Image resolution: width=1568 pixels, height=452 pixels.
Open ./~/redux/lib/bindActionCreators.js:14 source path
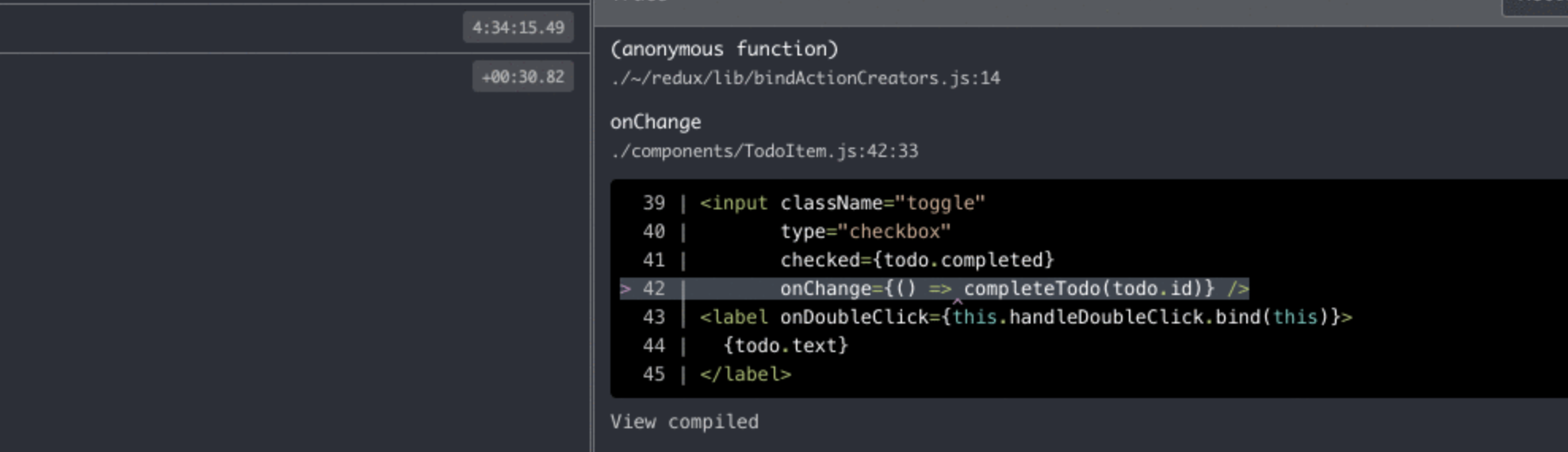[805, 79]
